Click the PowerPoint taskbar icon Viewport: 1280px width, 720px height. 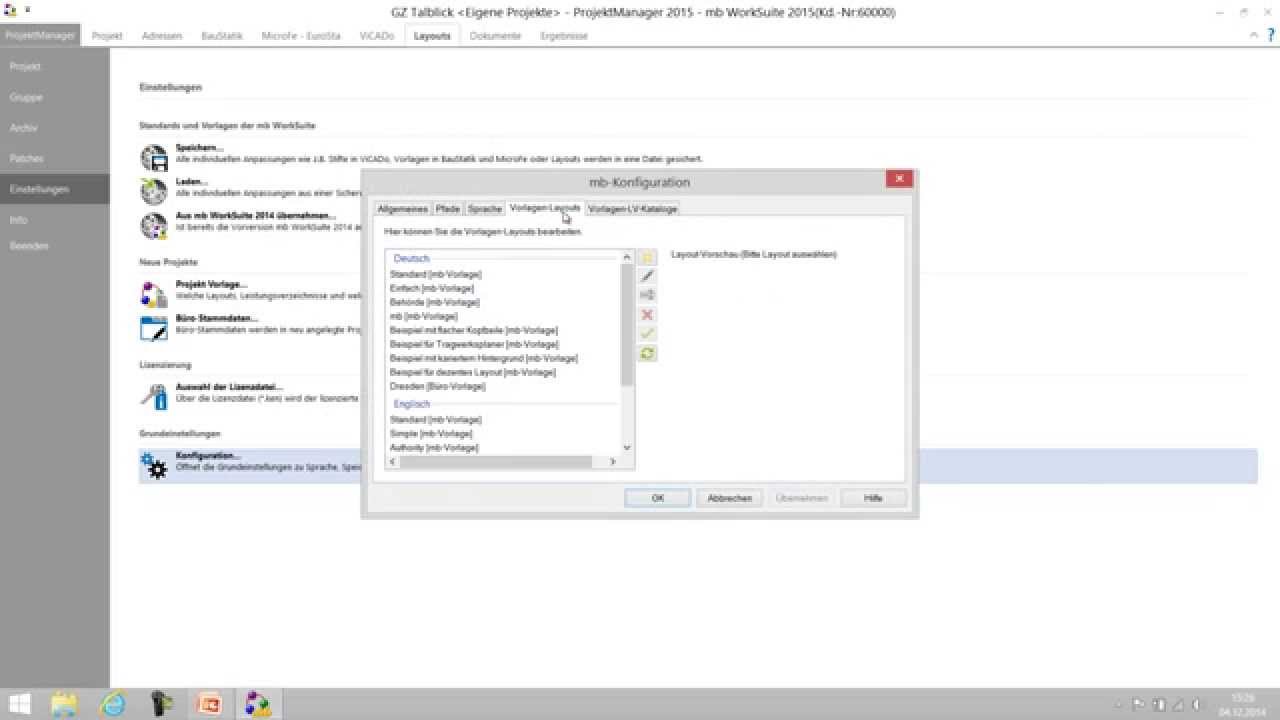coord(210,703)
